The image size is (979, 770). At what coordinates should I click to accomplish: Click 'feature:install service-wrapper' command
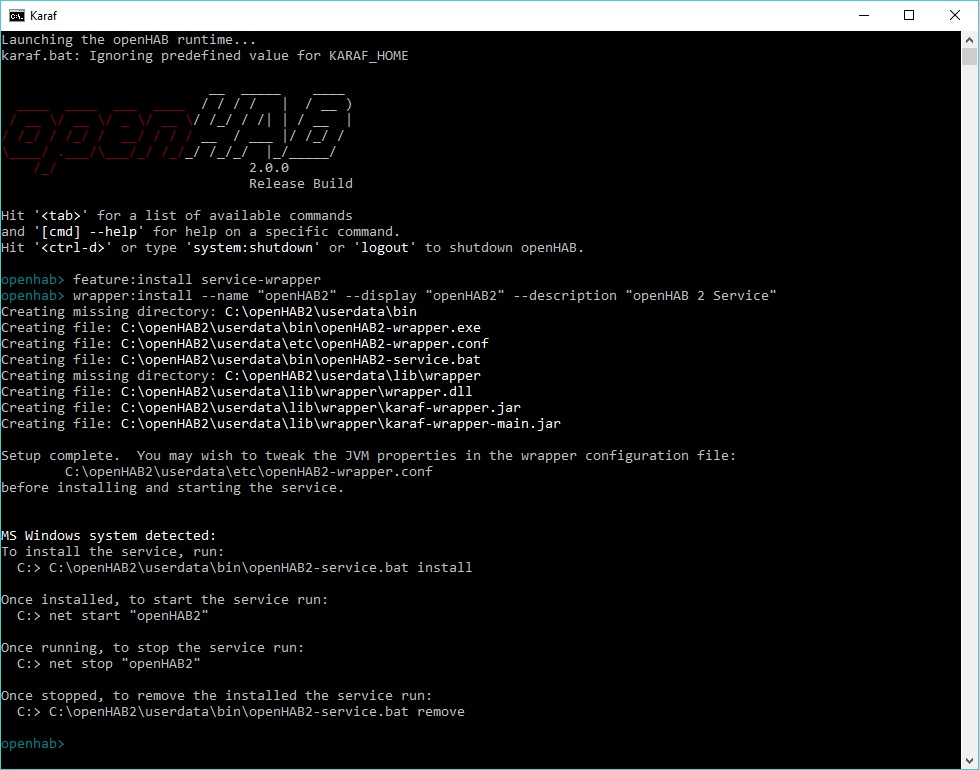pos(197,280)
